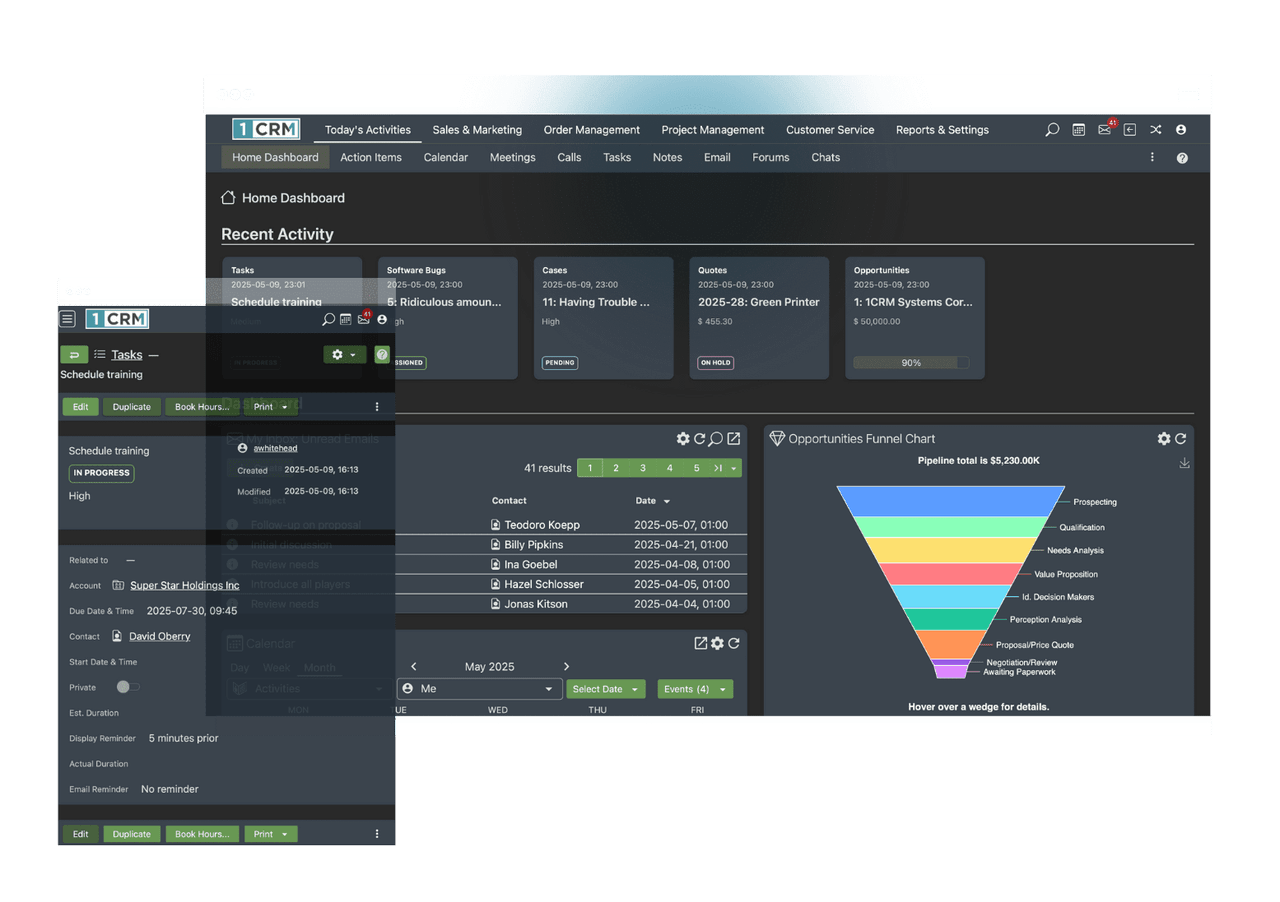Screen dimensions: 1280x902
Task: Jump to the last page of inbox results
Action: coord(717,468)
